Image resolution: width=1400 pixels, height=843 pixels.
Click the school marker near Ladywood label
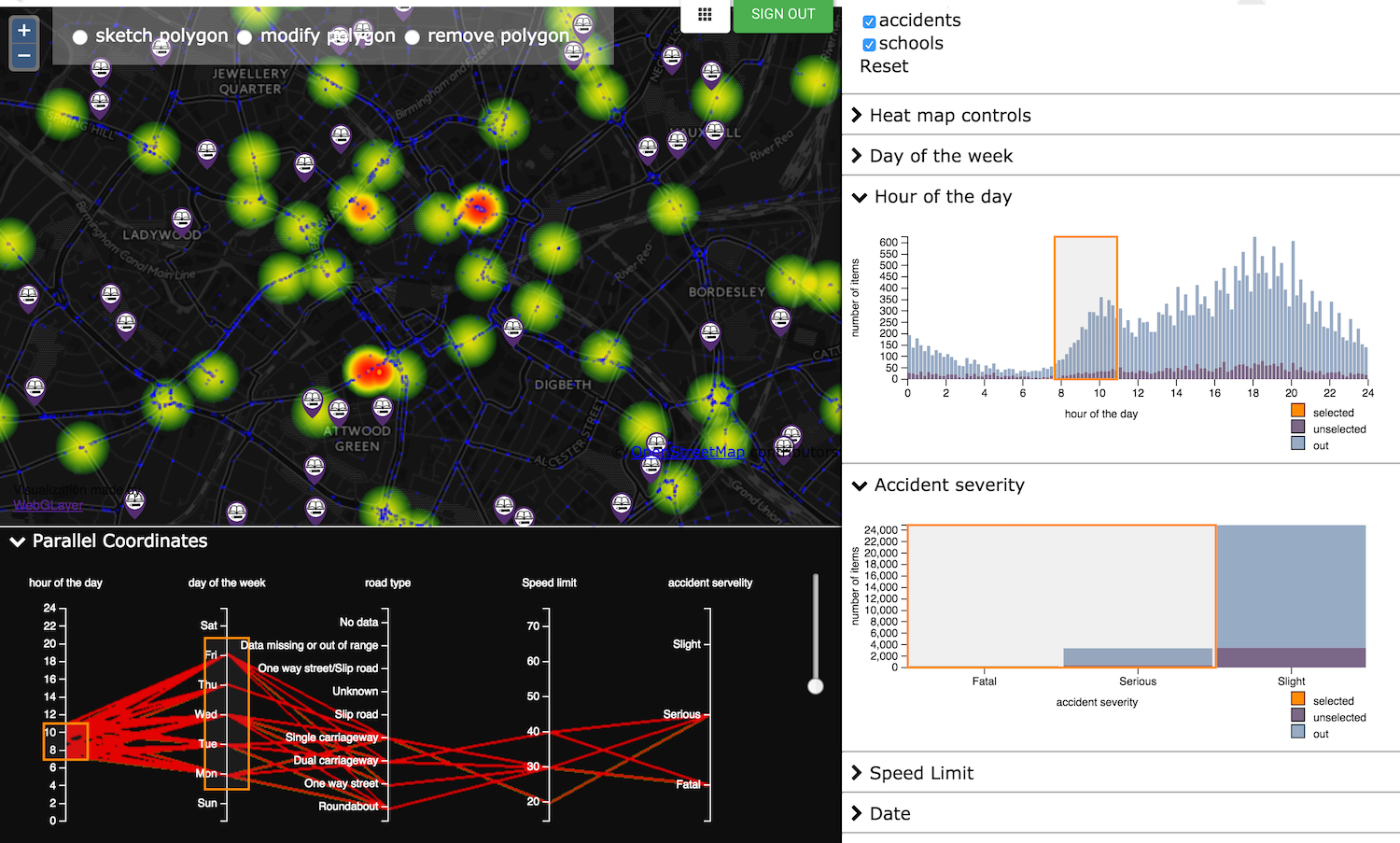[182, 219]
